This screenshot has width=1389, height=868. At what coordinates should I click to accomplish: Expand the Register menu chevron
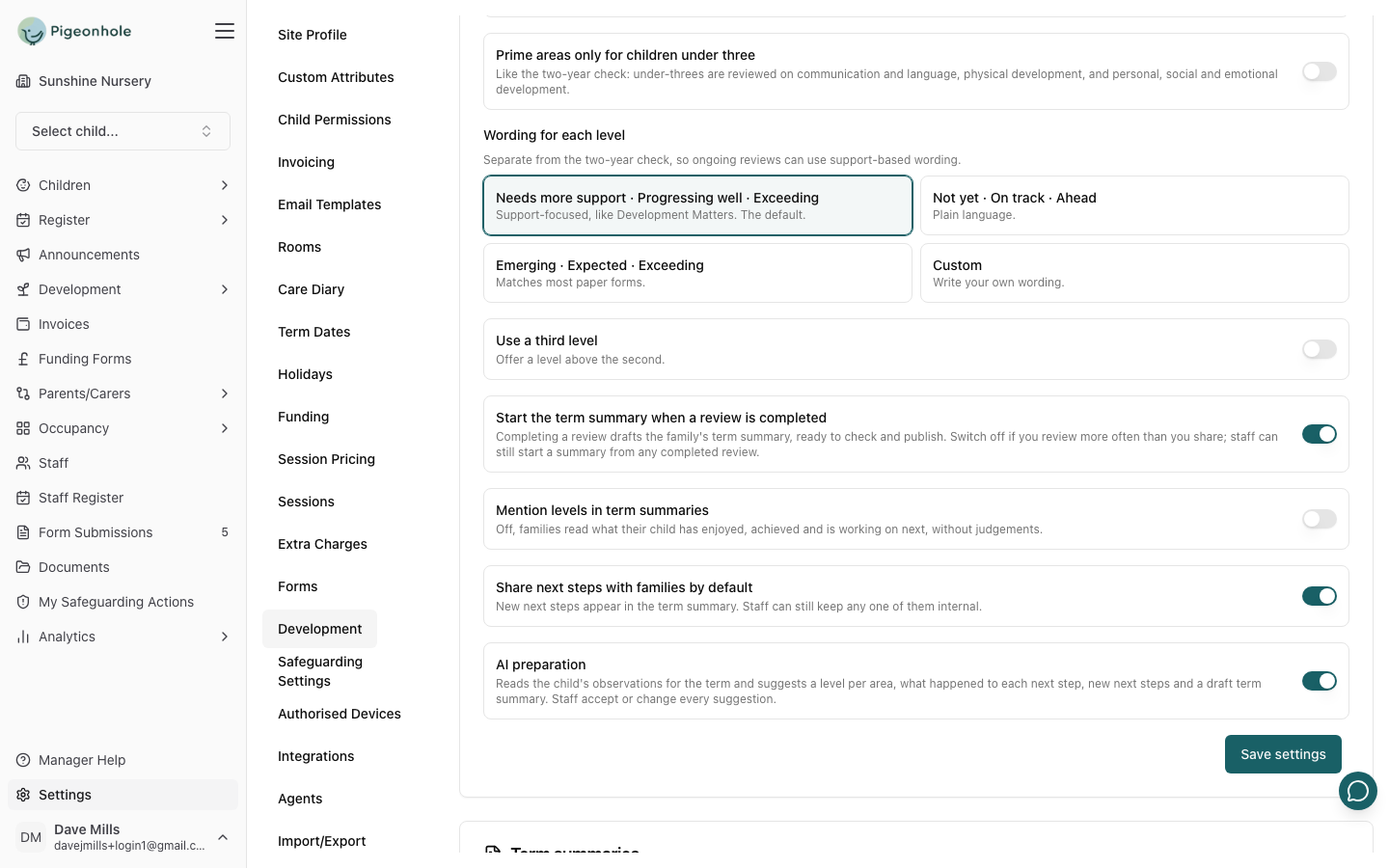225,220
